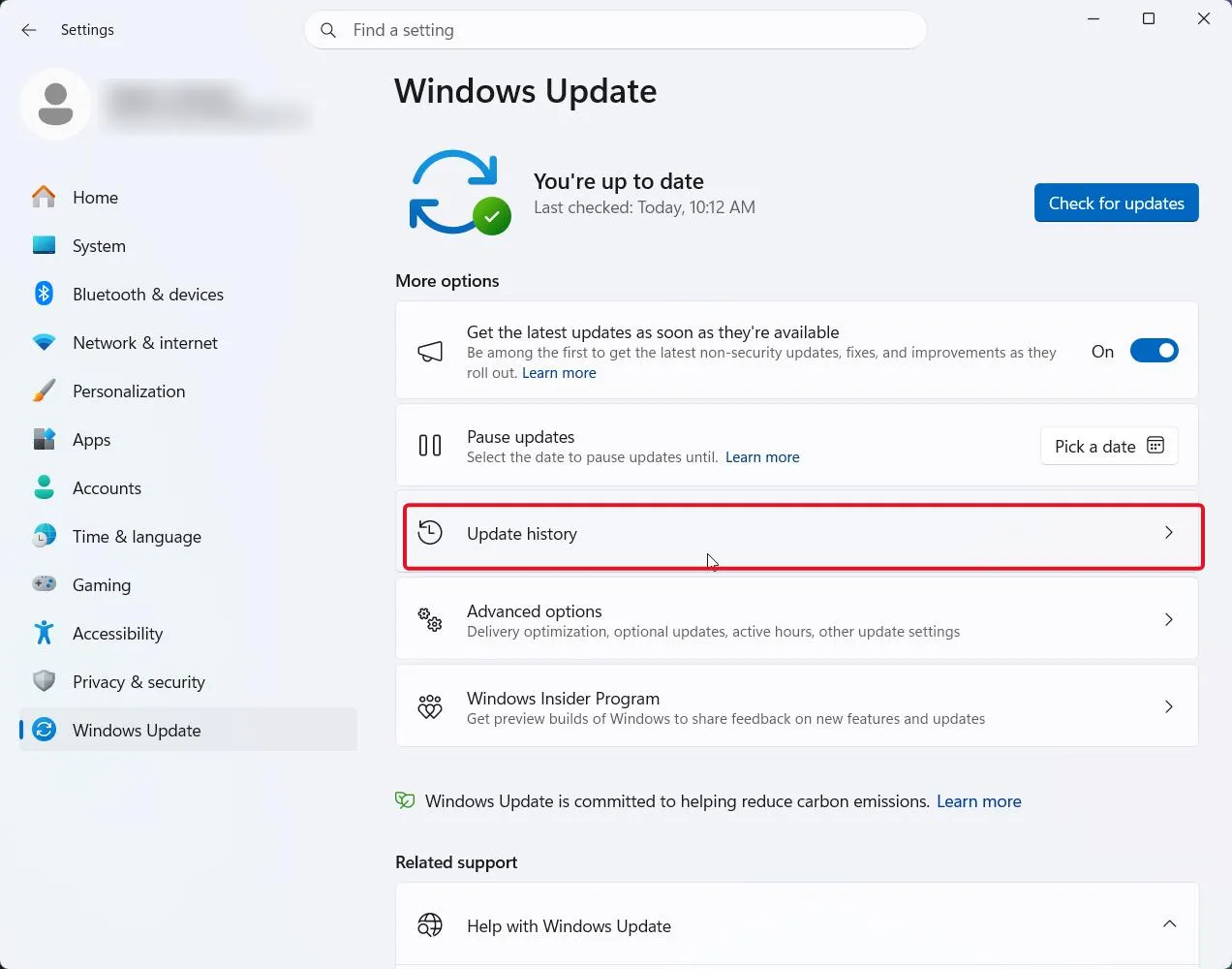Image resolution: width=1232 pixels, height=969 pixels.
Task: Click the pause icon beside Pause updates
Action: point(430,446)
